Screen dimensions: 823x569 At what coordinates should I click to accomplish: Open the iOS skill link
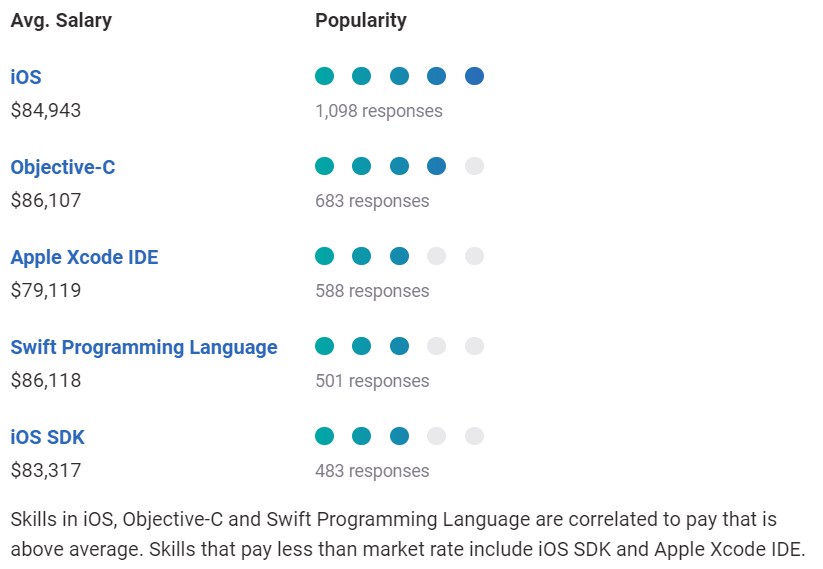26,77
